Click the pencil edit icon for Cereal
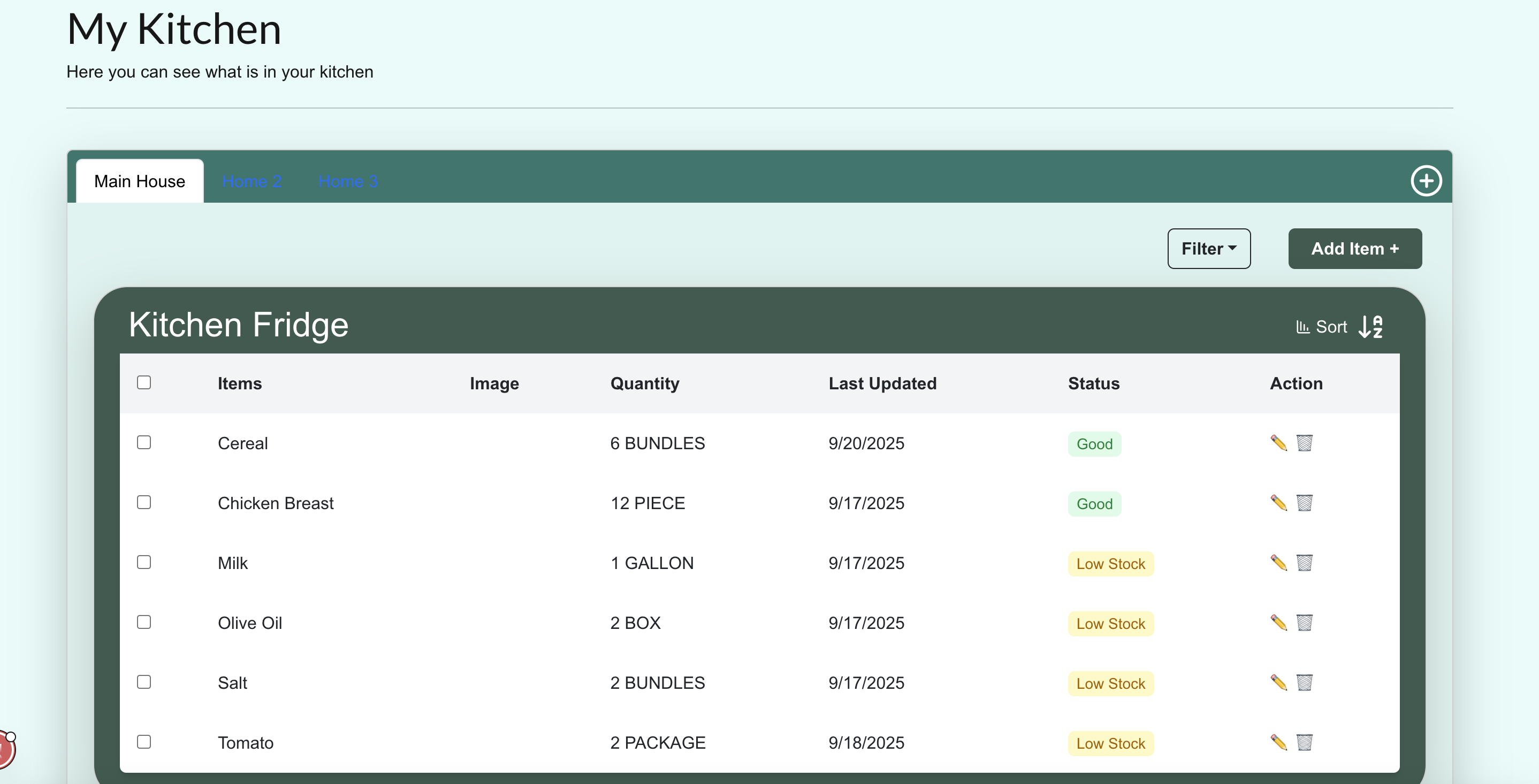 1278,443
